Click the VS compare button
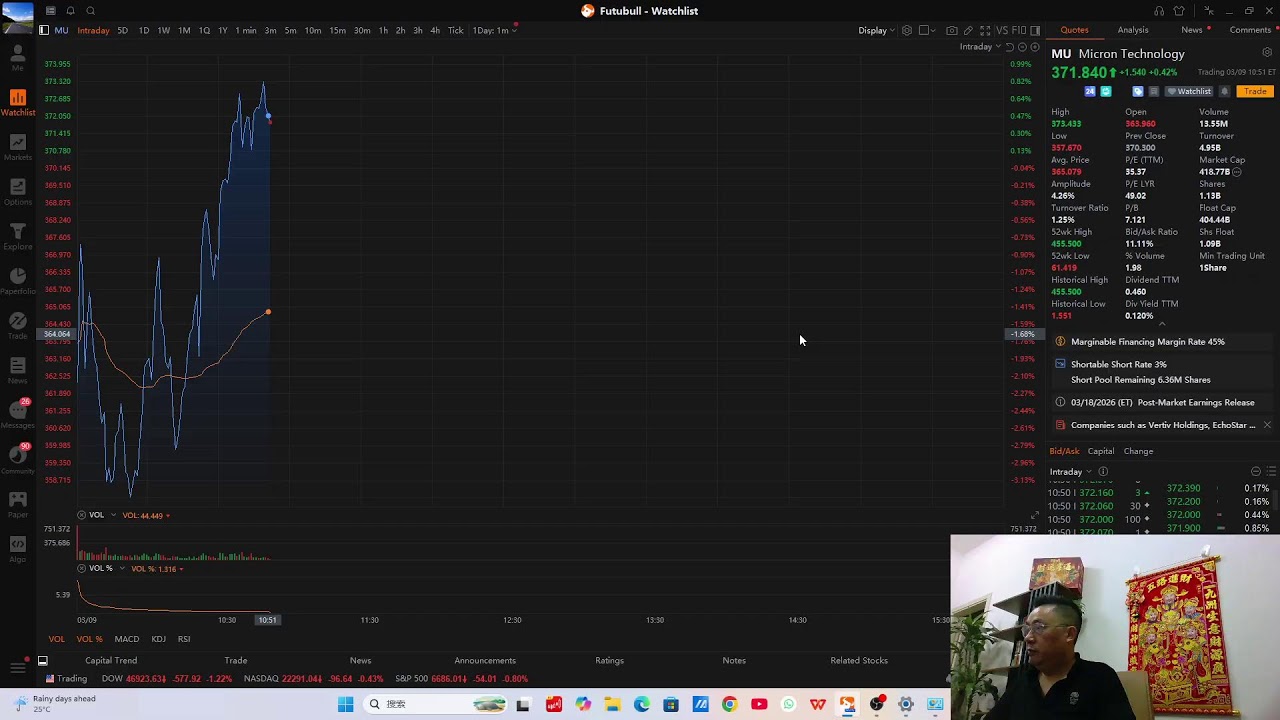The height and width of the screenshot is (720, 1280). tap(1002, 30)
